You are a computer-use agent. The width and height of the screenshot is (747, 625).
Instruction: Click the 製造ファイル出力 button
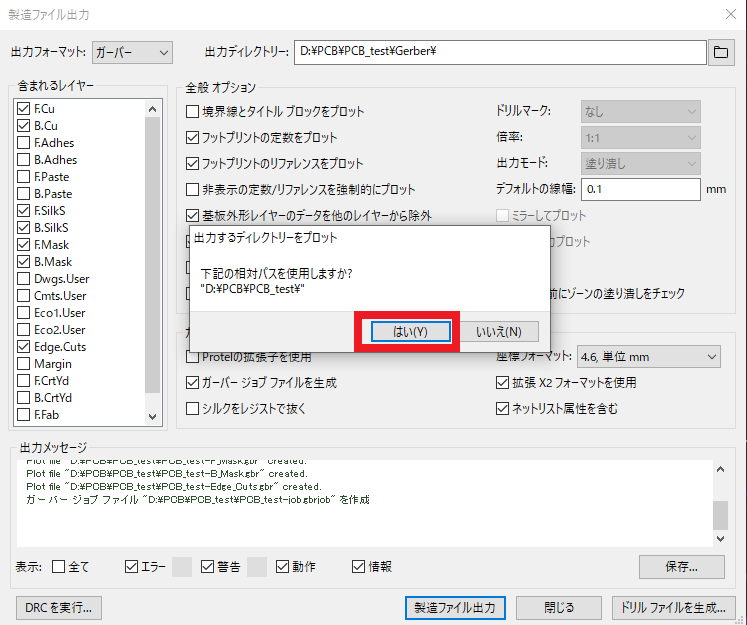[454, 607]
